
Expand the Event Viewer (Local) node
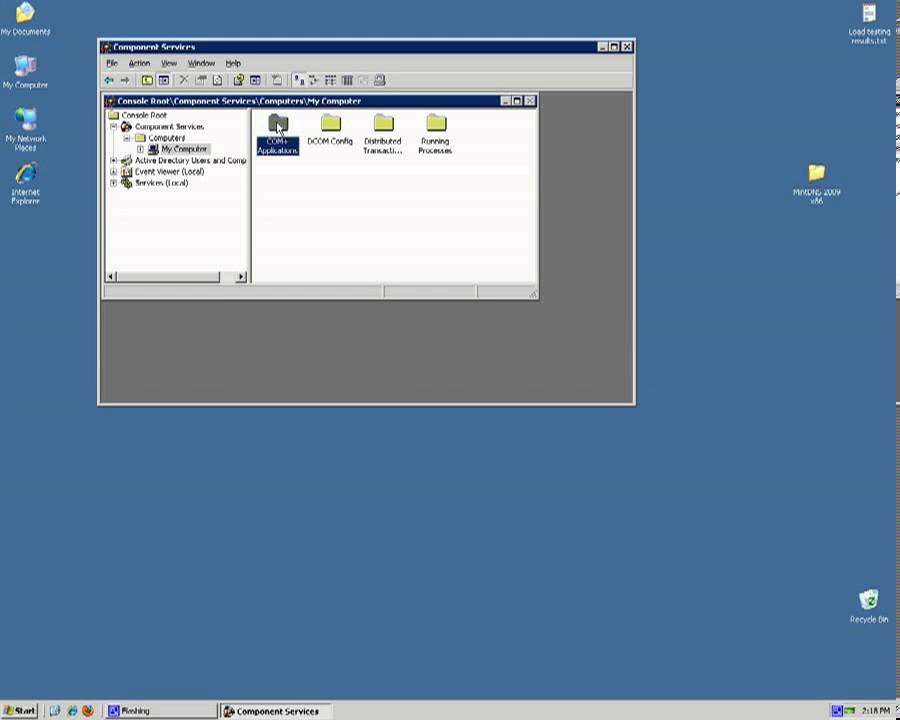(x=114, y=172)
